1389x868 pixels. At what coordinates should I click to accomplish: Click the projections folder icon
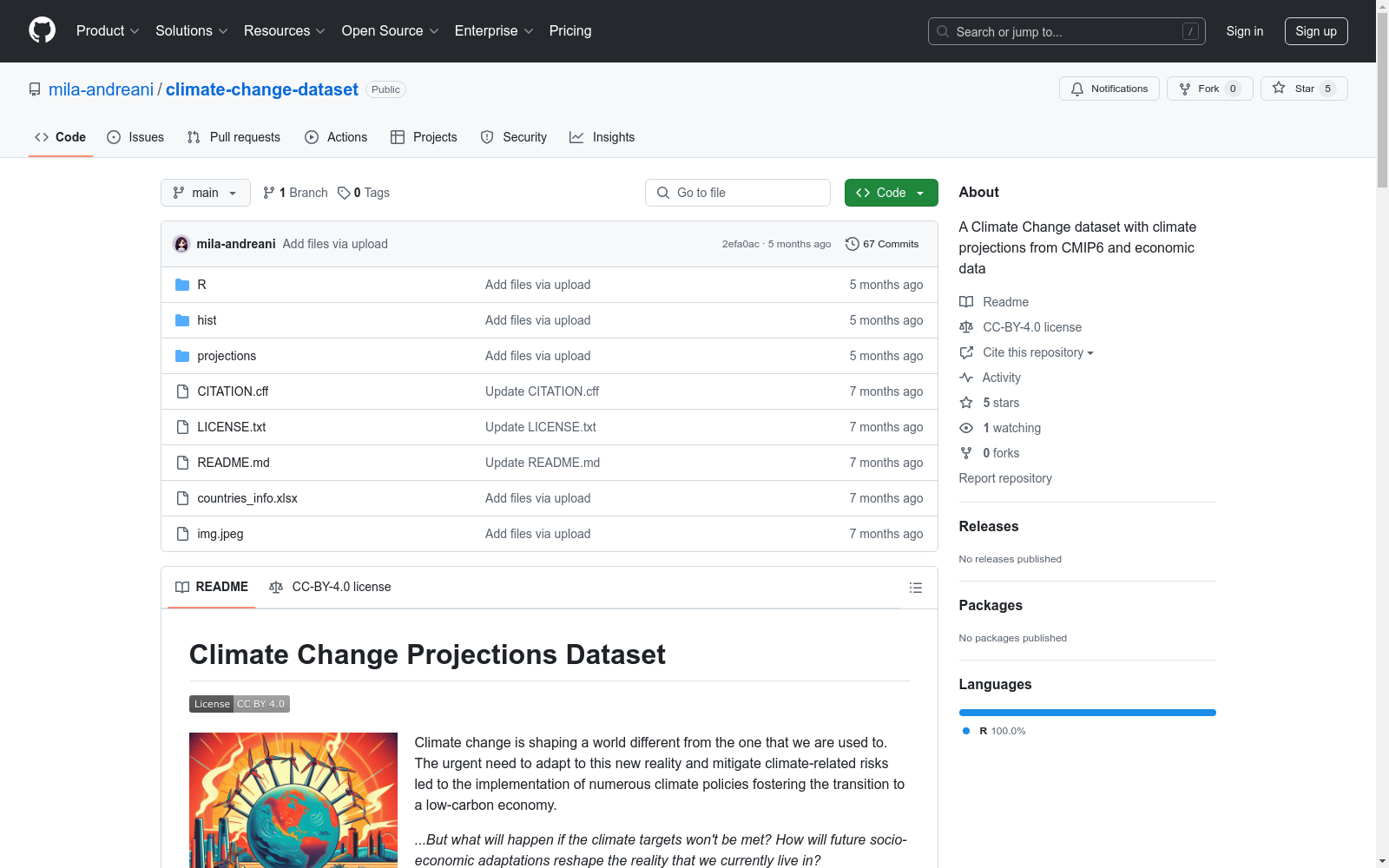(182, 356)
